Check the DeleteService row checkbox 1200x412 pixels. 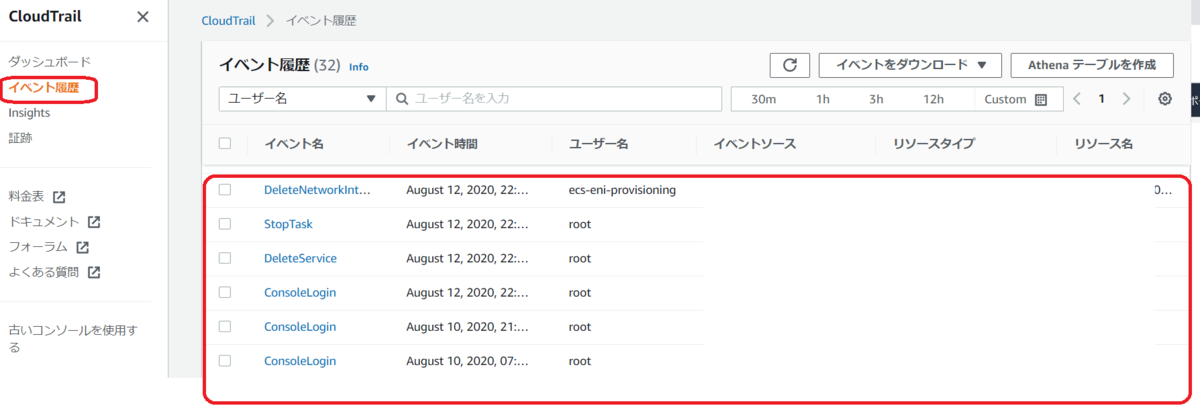click(x=225, y=258)
